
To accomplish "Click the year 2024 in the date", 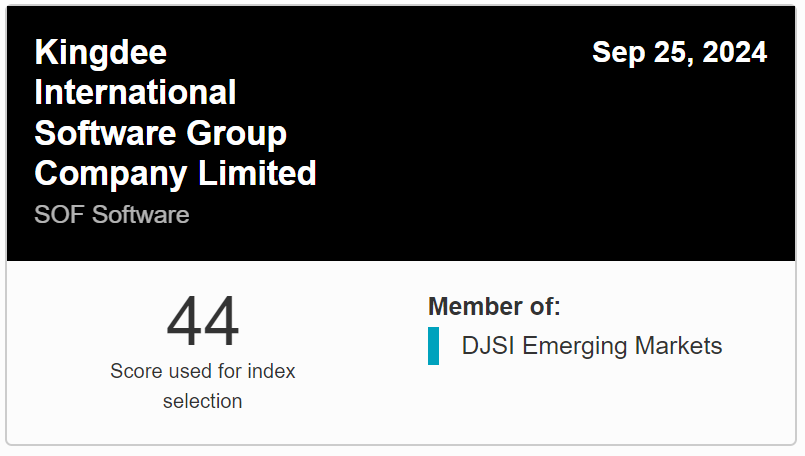I will click(x=734, y=53).
